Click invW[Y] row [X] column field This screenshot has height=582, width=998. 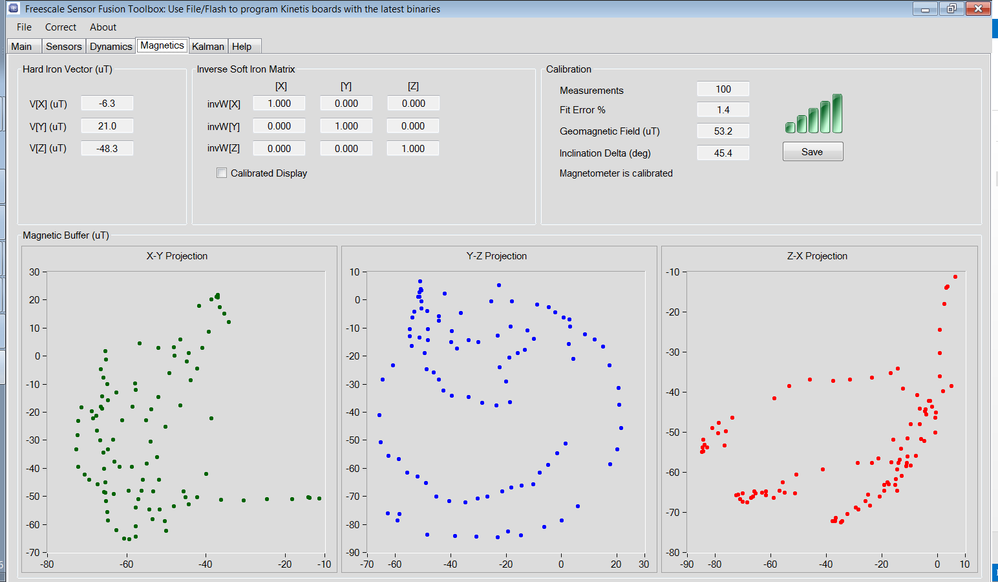pyautogui.click(x=279, y=126)
